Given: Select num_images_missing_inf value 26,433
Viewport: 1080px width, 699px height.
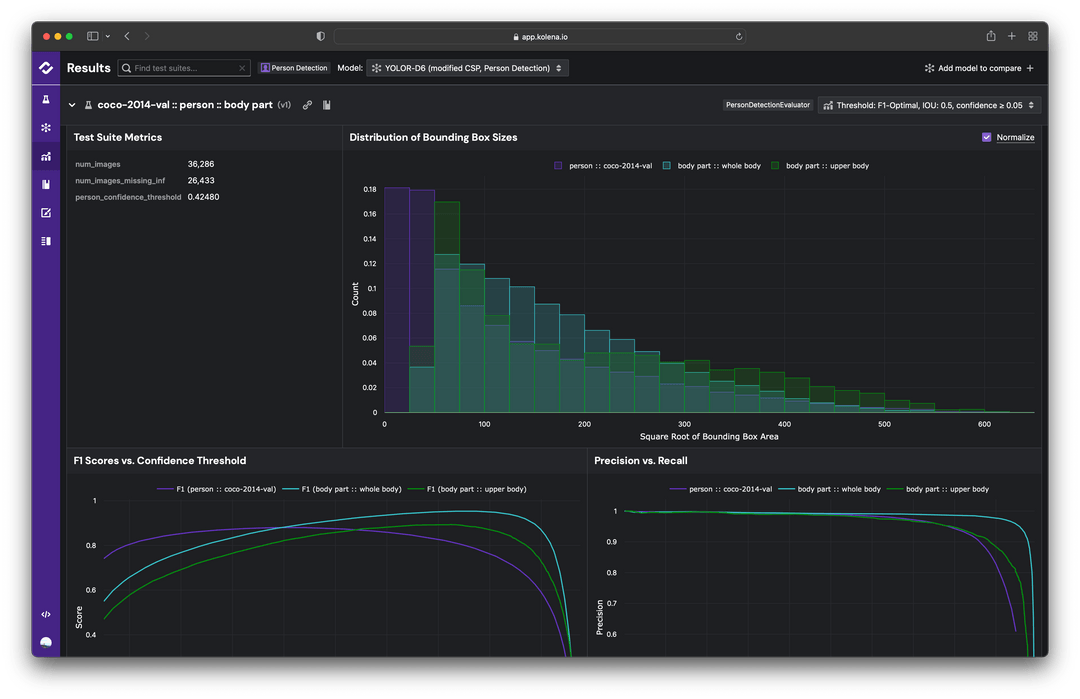Looking at the screenshot, I should click(200, 180).
